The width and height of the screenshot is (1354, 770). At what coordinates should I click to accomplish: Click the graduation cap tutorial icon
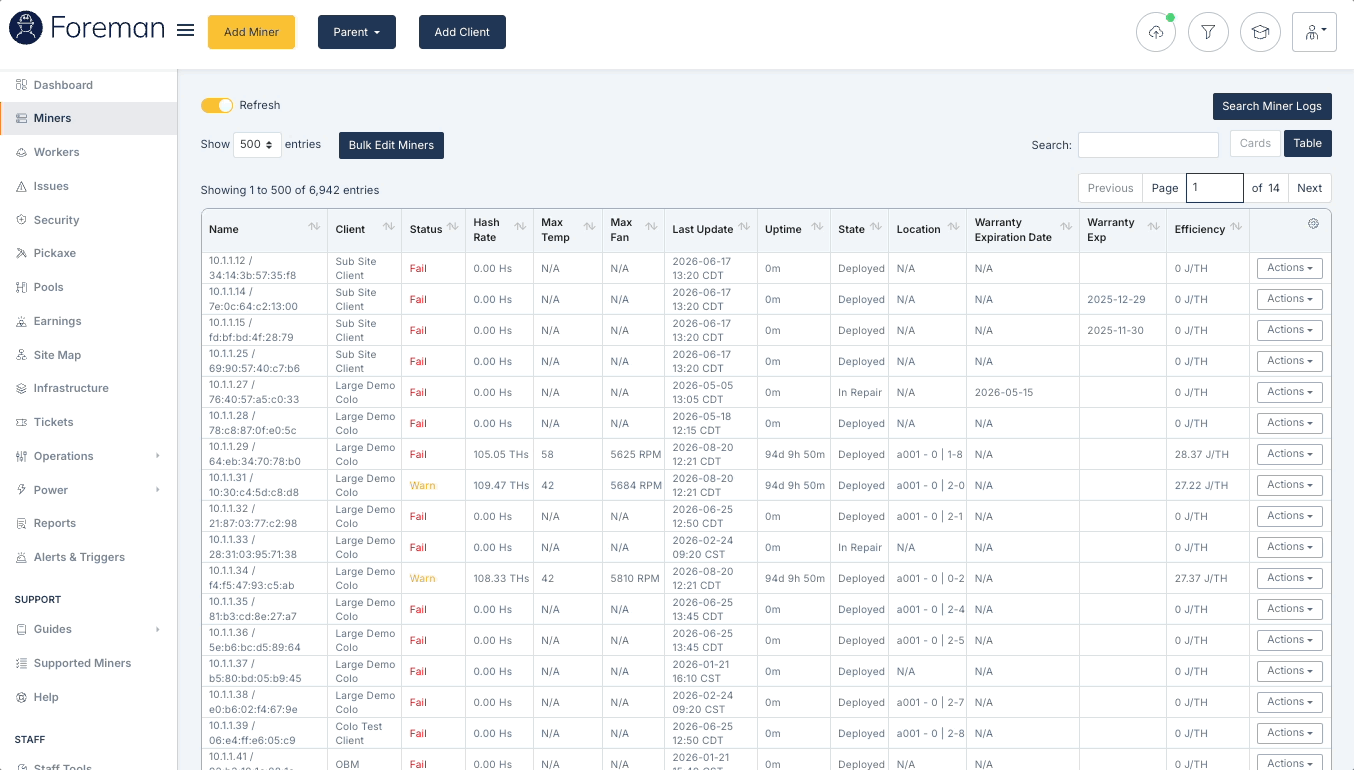(1260, 32)
